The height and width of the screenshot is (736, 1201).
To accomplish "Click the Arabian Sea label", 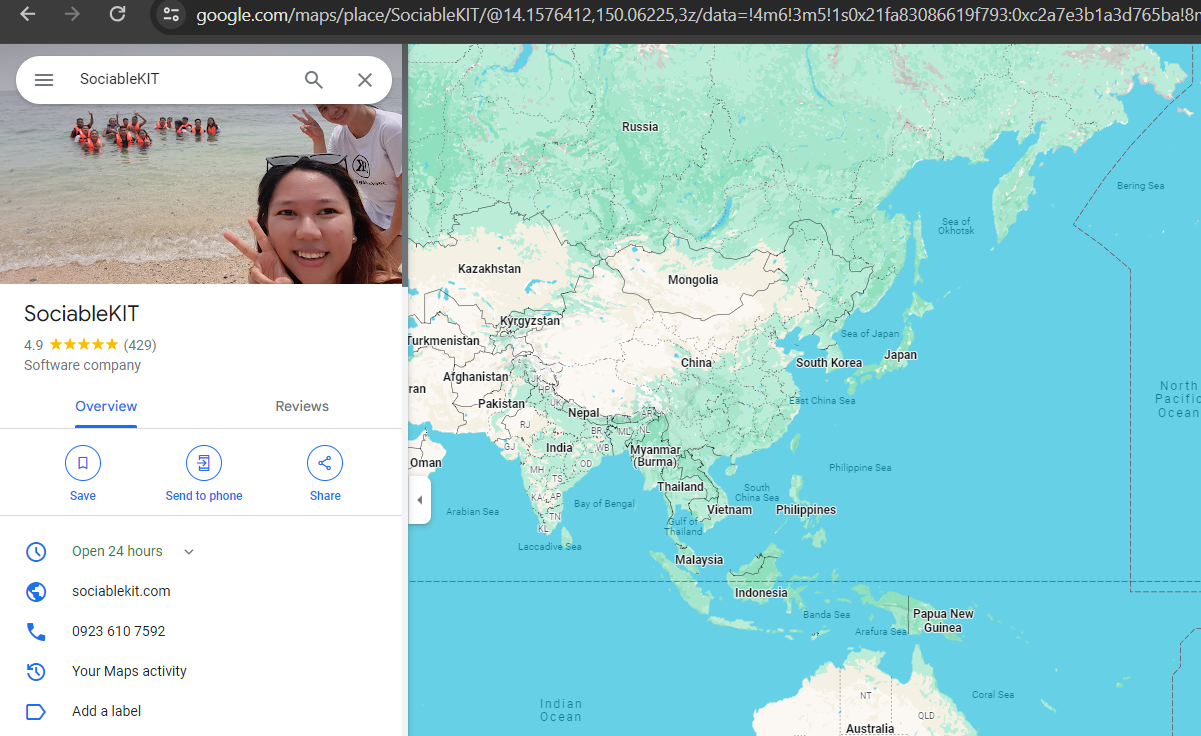I will (472, 512).
